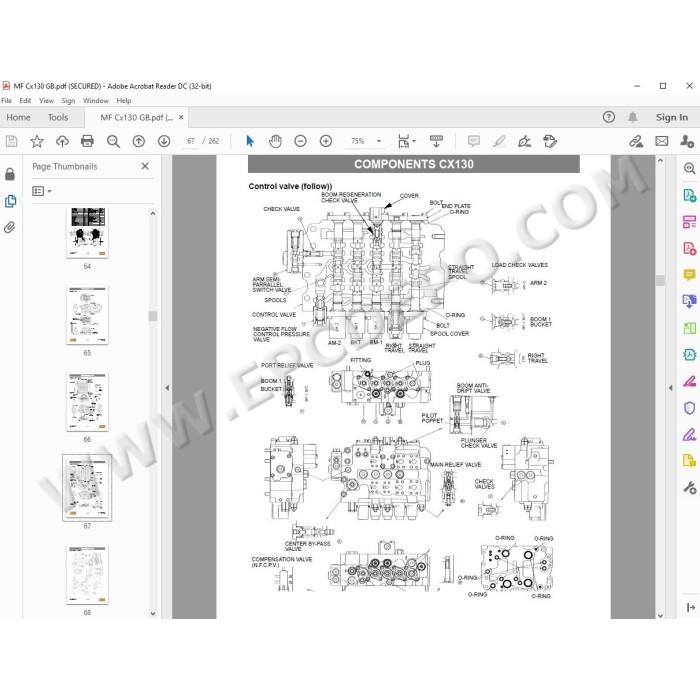Add file to starred bookmarks
Screen dimensions: 700x700
(37, 142)
